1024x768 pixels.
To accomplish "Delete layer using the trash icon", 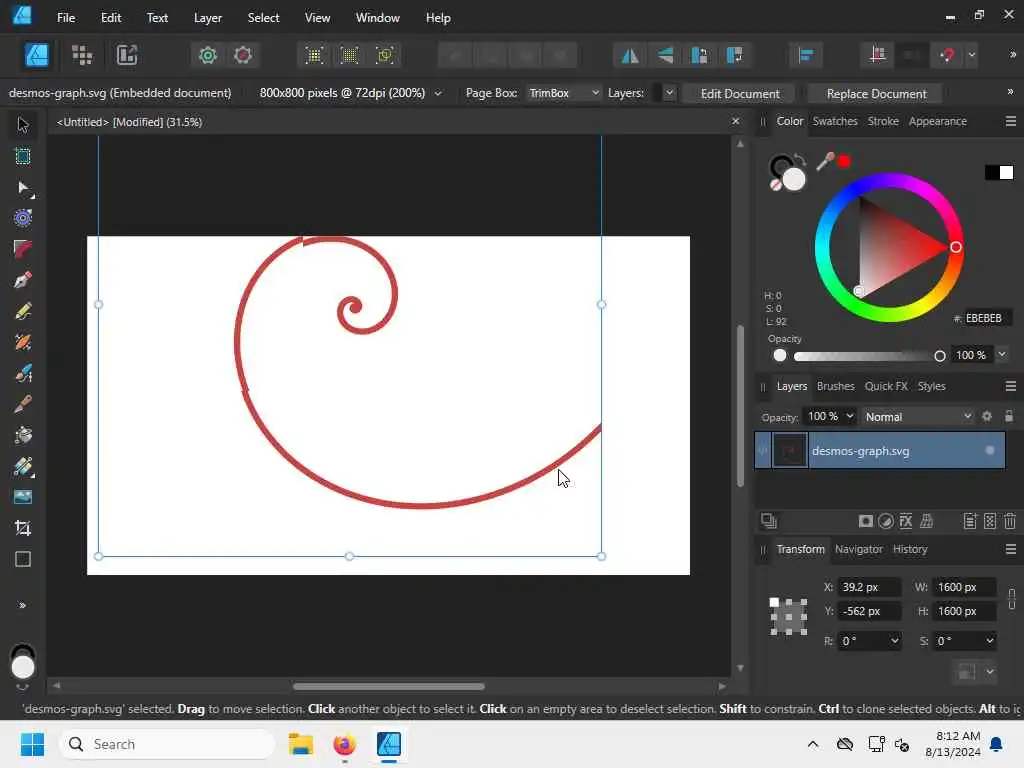I will 1010,521.
